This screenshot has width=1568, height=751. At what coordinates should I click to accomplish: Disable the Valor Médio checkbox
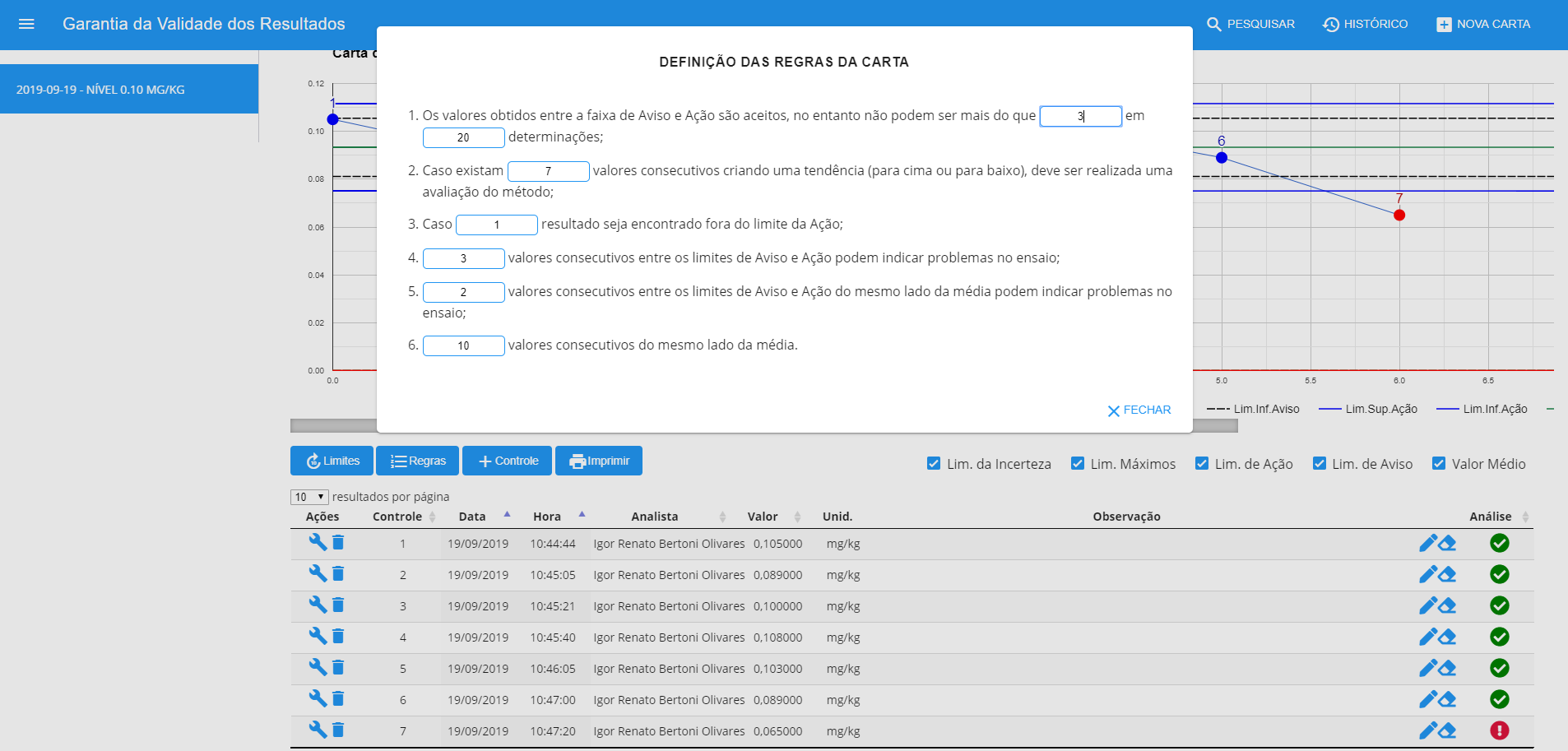[1439, 463]
